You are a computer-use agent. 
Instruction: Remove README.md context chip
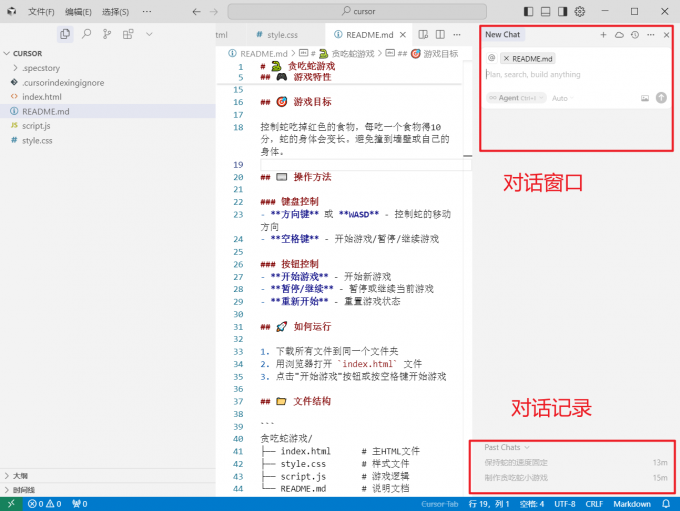(x=506, y=59)
